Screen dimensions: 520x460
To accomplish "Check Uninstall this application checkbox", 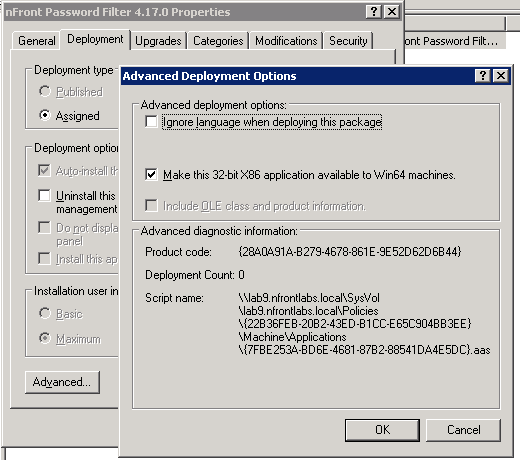I will (44, 195).
